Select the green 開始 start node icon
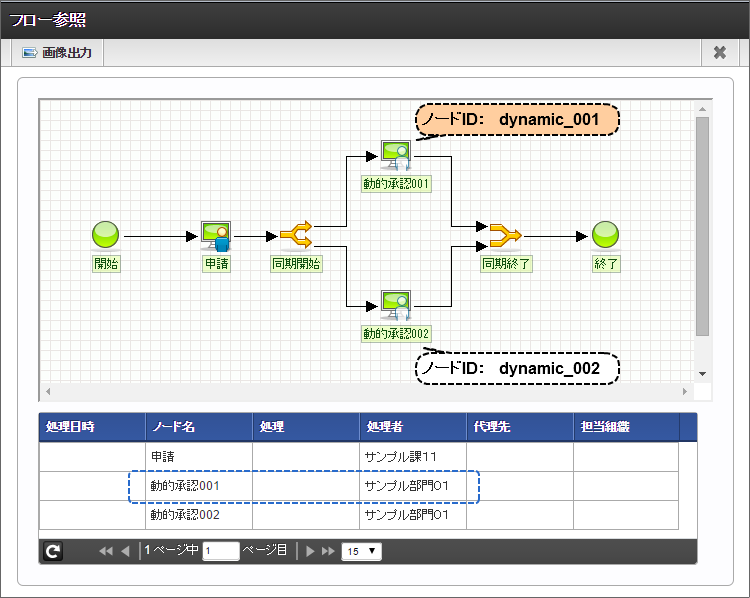This screenshot has width=750, height=598. pyautogui.click(x=105, y=235)
